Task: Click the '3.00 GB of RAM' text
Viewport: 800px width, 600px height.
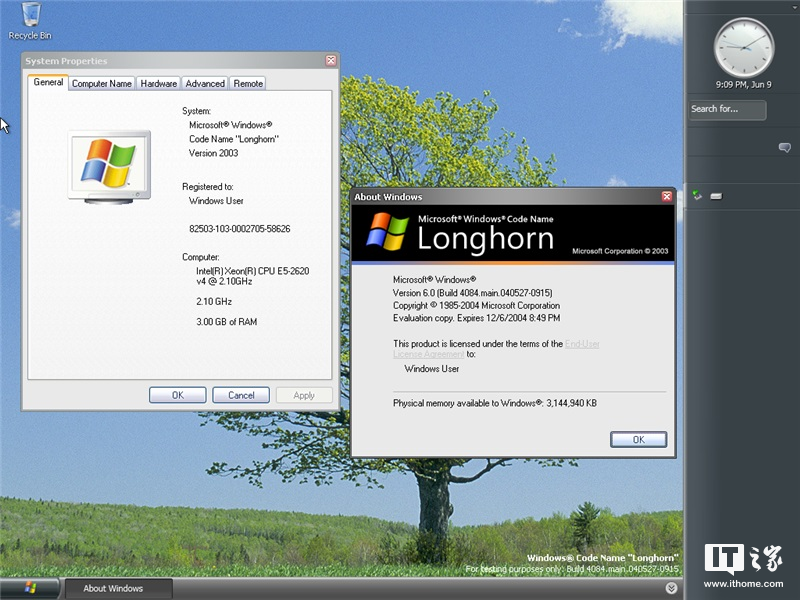Action: pyautogui.click(x=227, y=322)
